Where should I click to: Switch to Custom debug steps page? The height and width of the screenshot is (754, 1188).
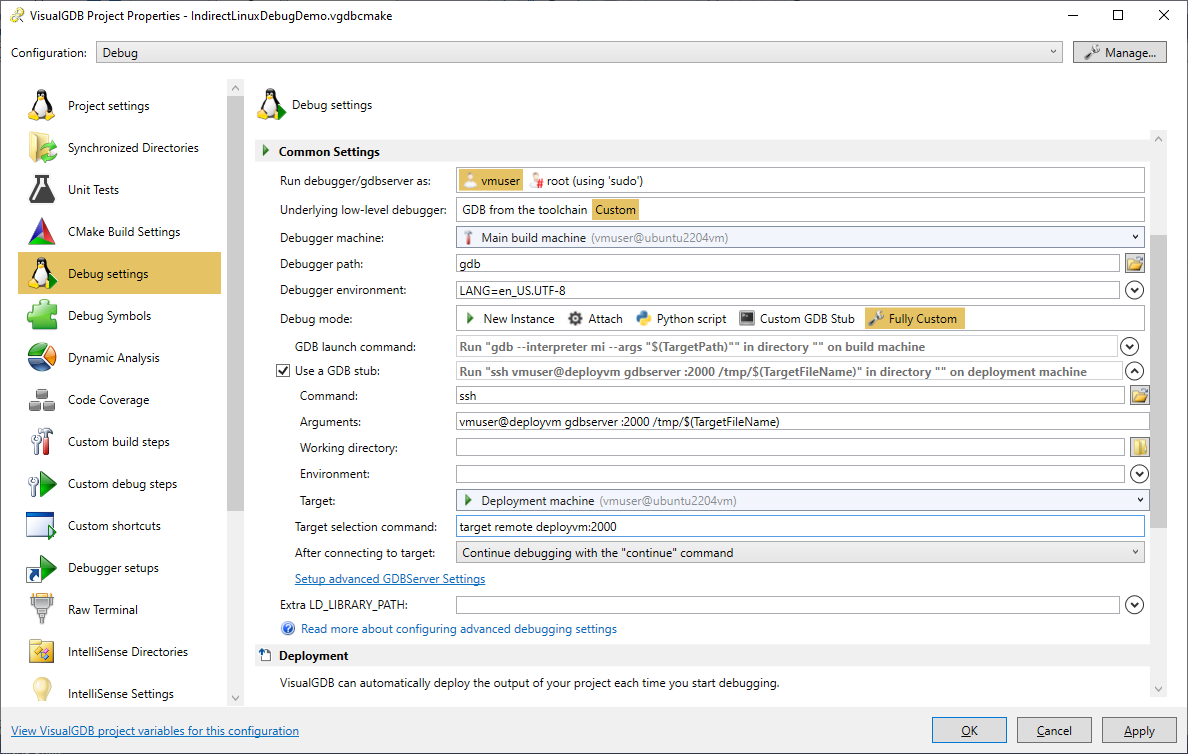(122, 484)
